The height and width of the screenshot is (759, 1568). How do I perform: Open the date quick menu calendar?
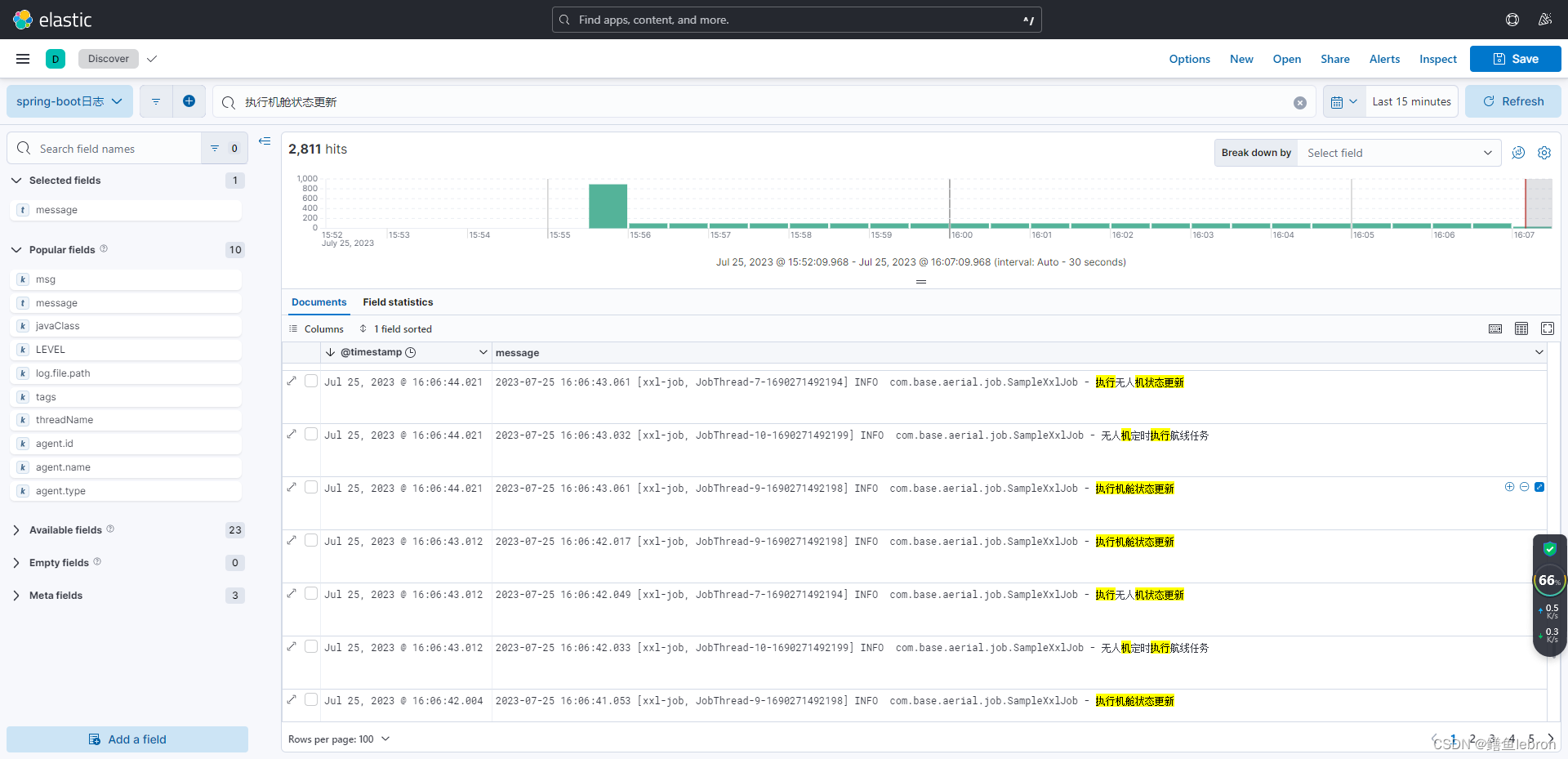(x=1343, y=101)
